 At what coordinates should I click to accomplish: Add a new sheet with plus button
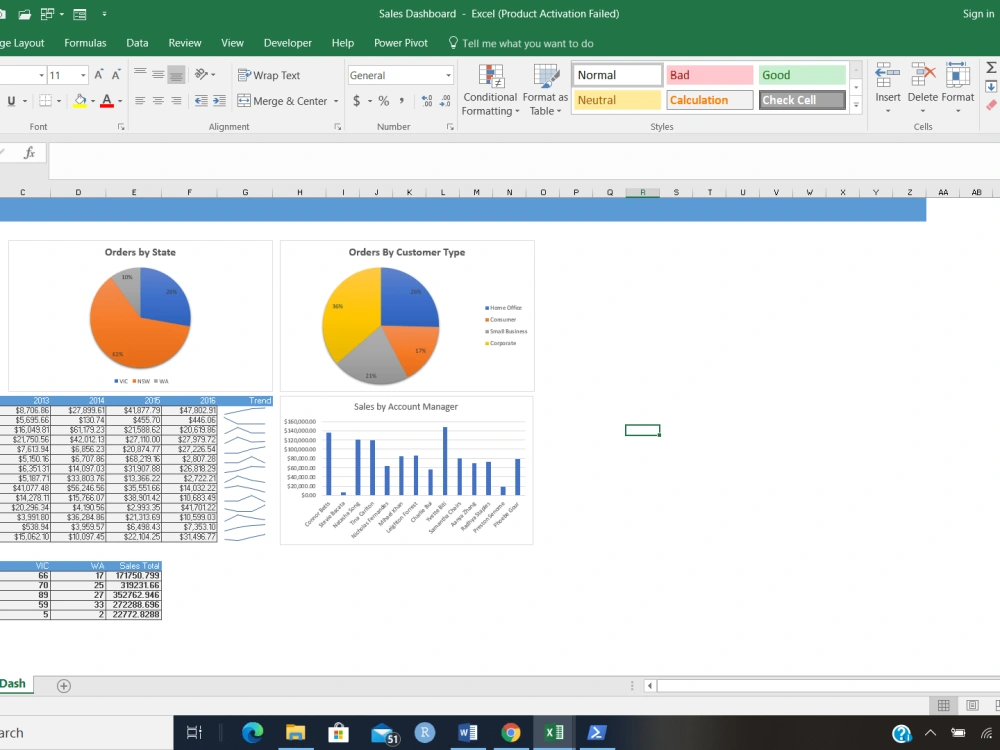point(63,686)
